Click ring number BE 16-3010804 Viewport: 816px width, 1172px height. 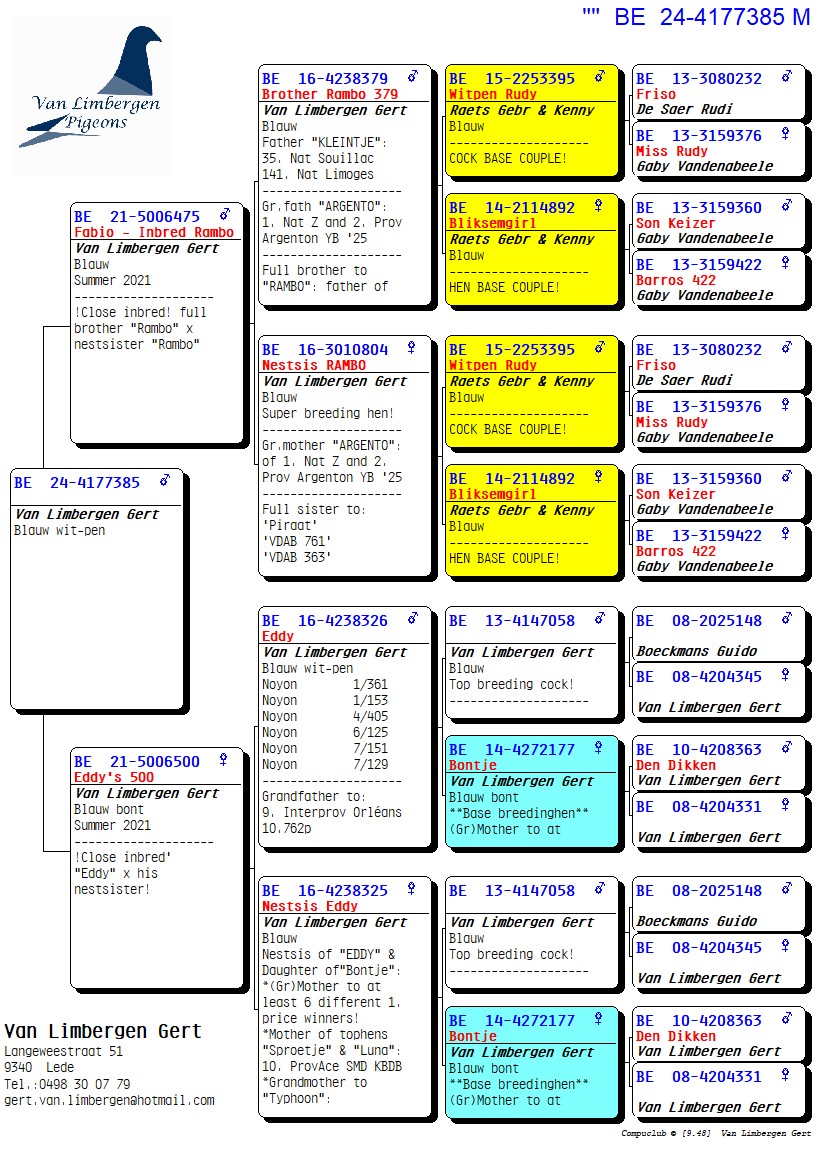coord(325,349)
